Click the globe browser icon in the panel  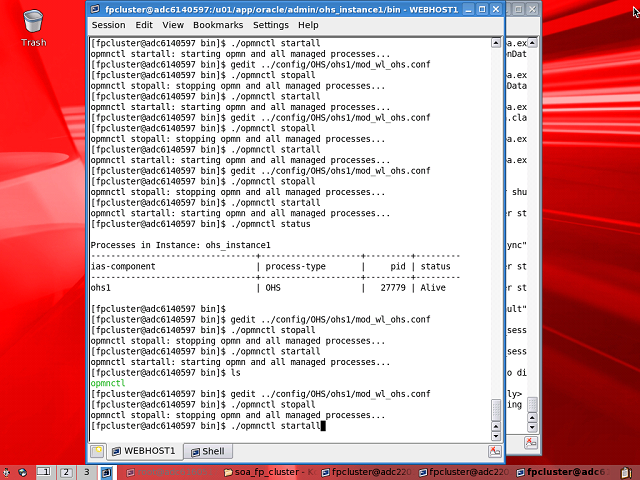[23, 472]
